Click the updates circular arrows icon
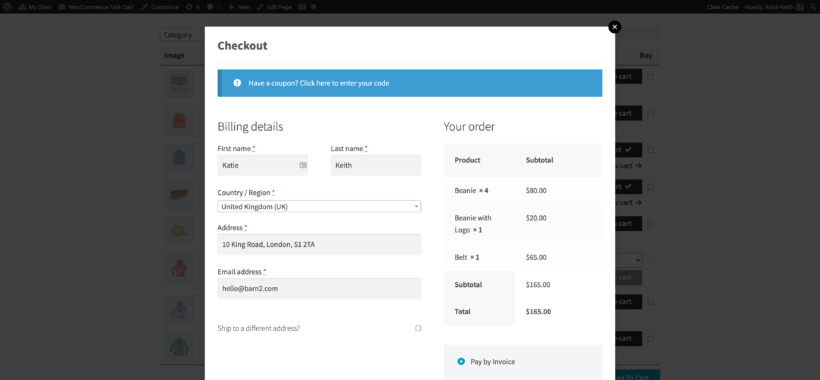Screen dimensions: 820x380 click(189, 7)
